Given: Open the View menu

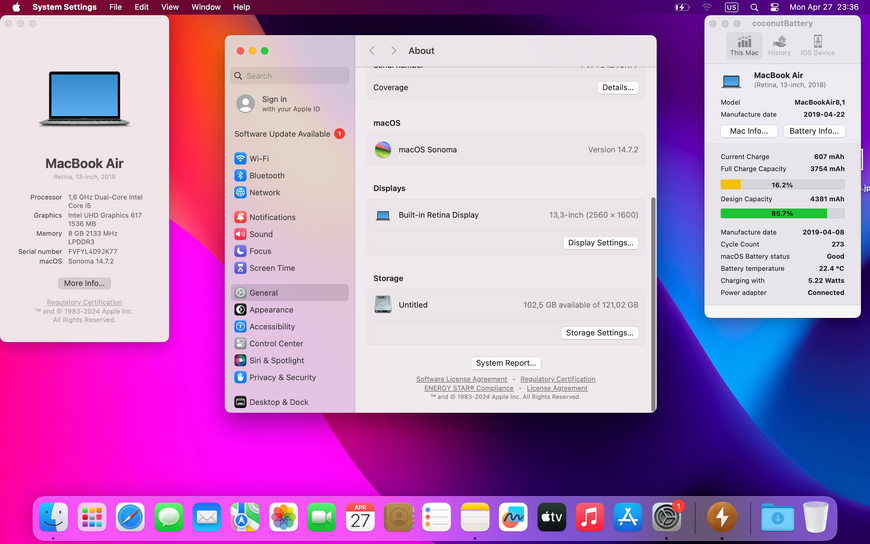Looking at the screenshot, I should (170, 7).
